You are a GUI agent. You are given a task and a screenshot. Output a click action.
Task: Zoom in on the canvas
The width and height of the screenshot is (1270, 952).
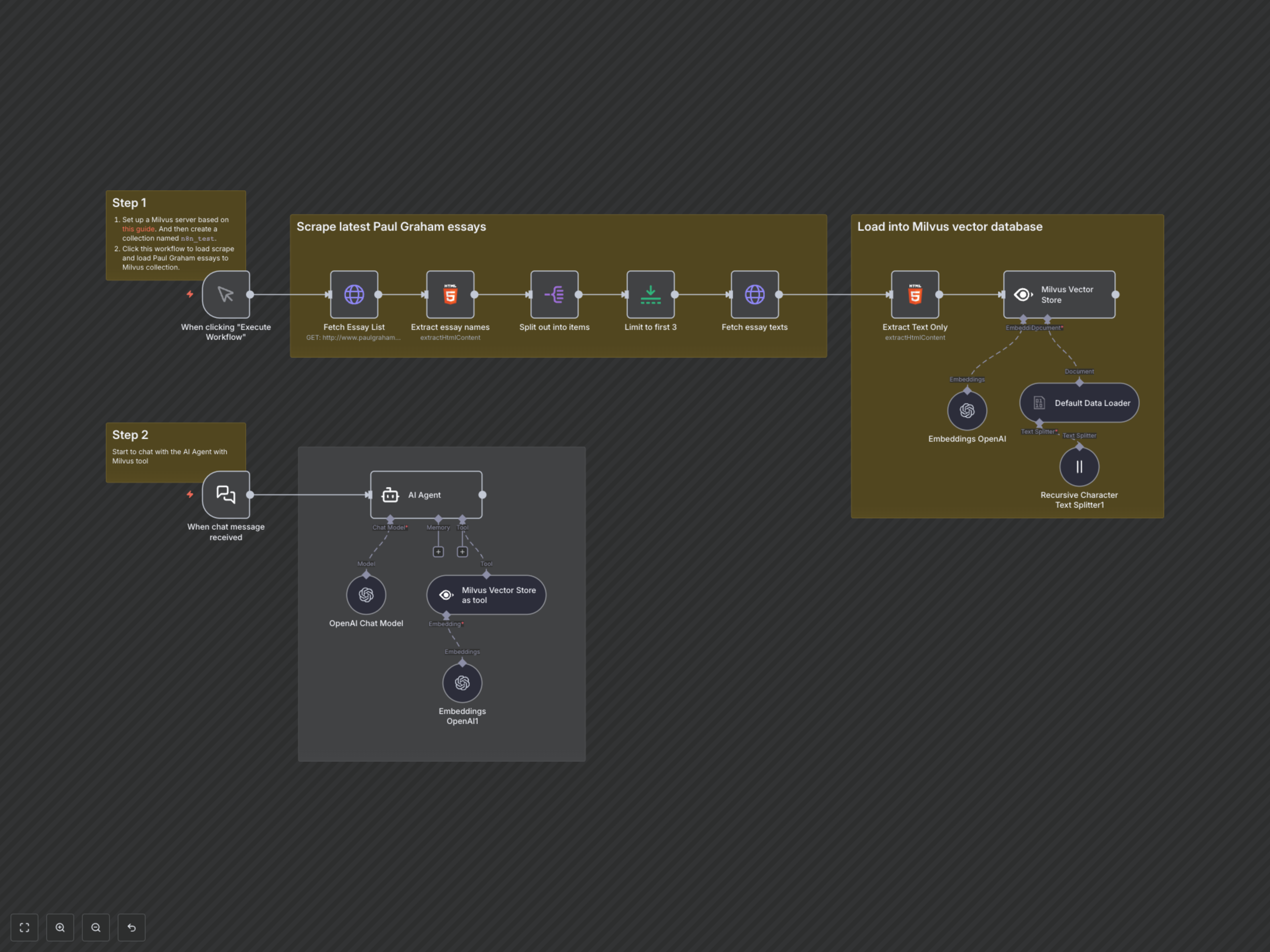point(60,927)
